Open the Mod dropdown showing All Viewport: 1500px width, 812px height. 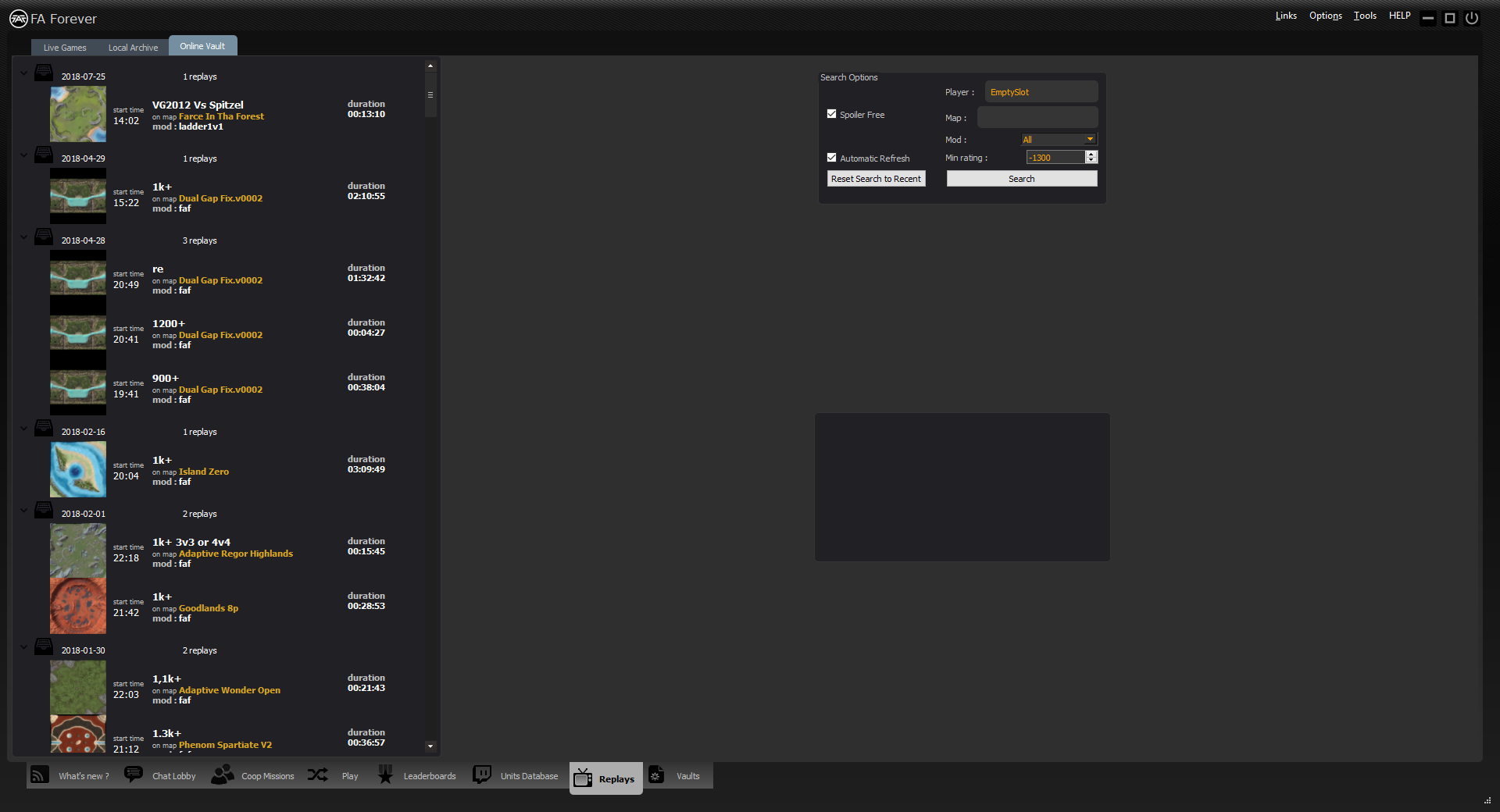point(1058,139)
